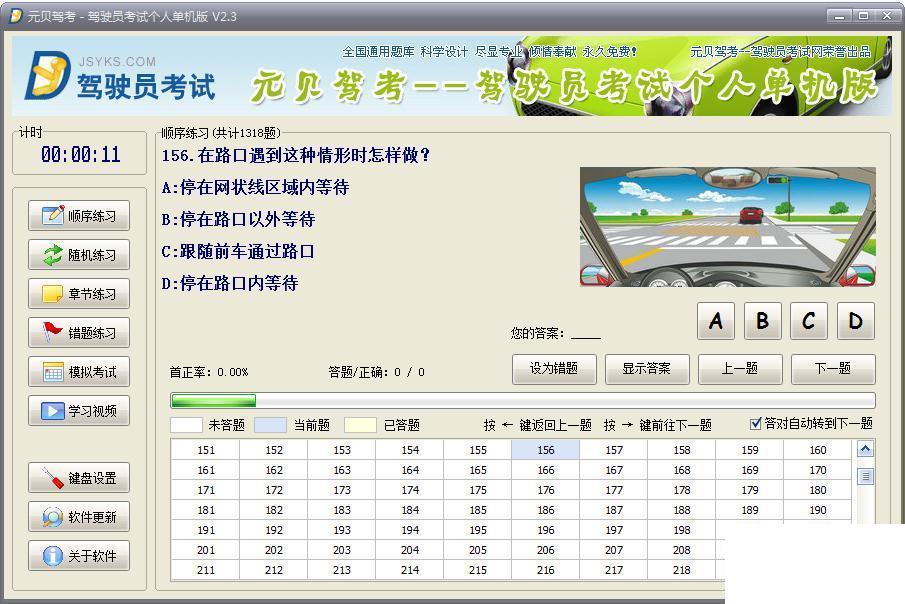
Task: Advance with 下一题 button
Action: point(833,369)
